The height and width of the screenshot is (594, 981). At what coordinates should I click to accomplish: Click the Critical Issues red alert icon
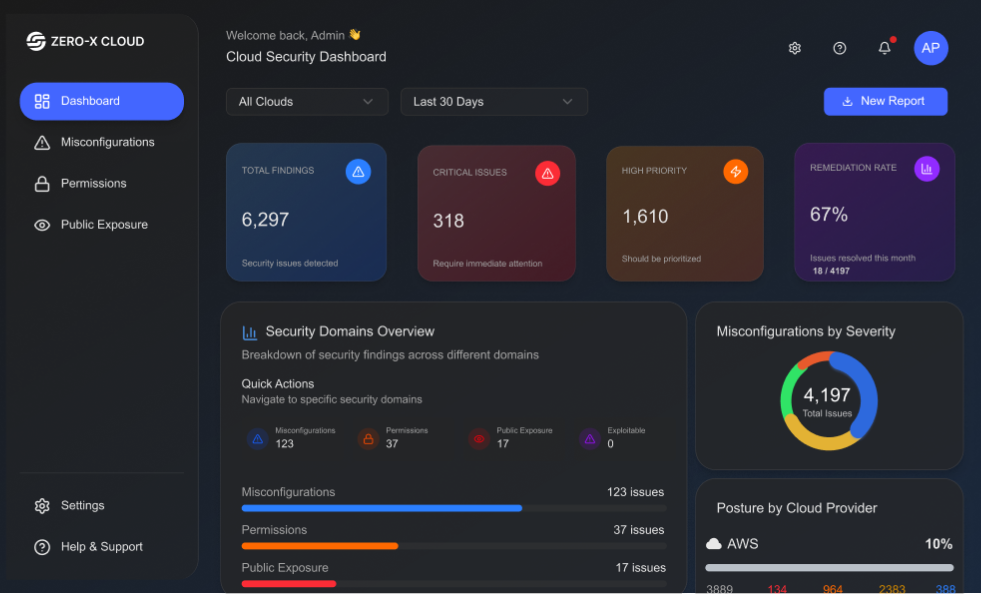547,174
